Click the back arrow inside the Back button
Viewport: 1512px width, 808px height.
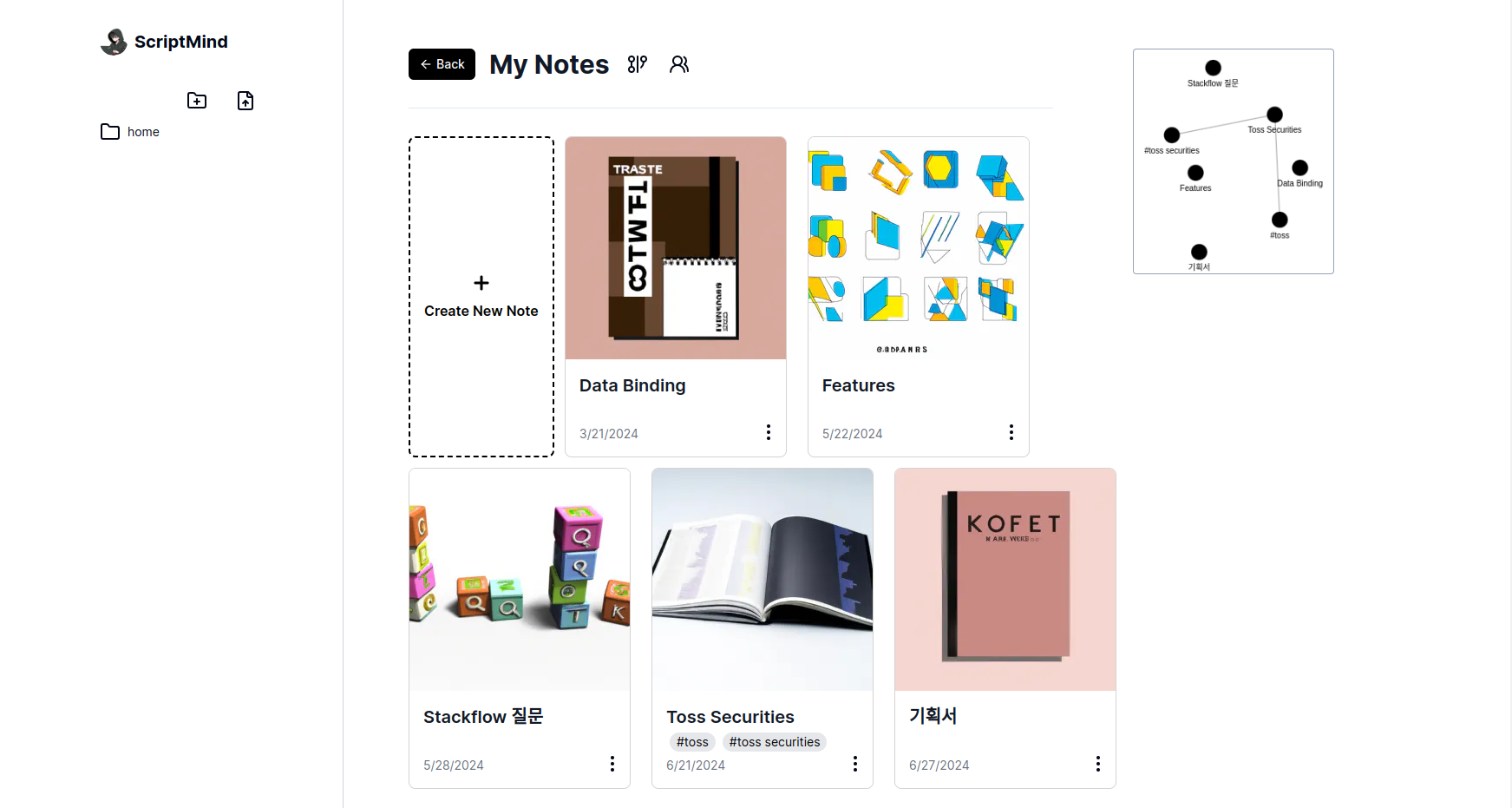point(425,64)
